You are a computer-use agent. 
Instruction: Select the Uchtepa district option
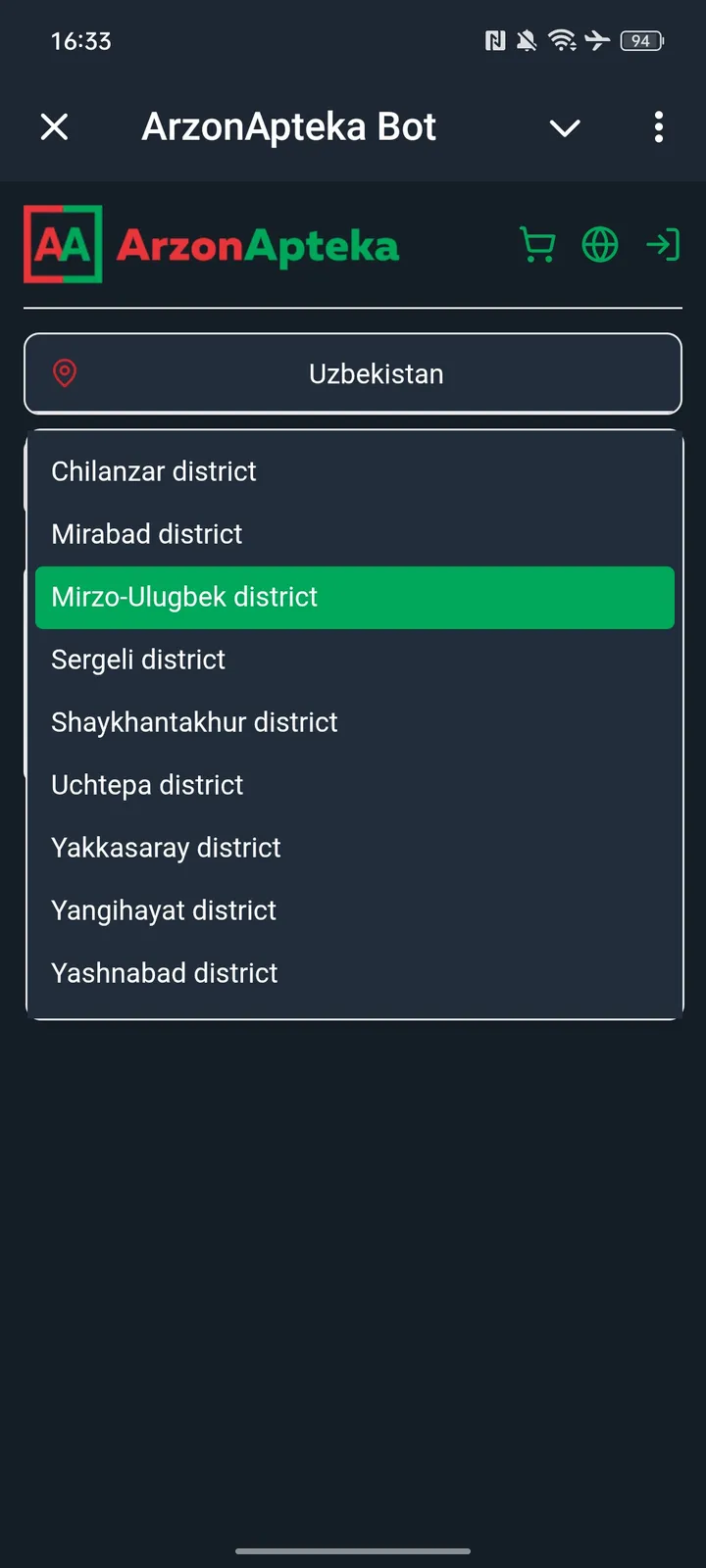pyautogui.click(x=146, y=784)
